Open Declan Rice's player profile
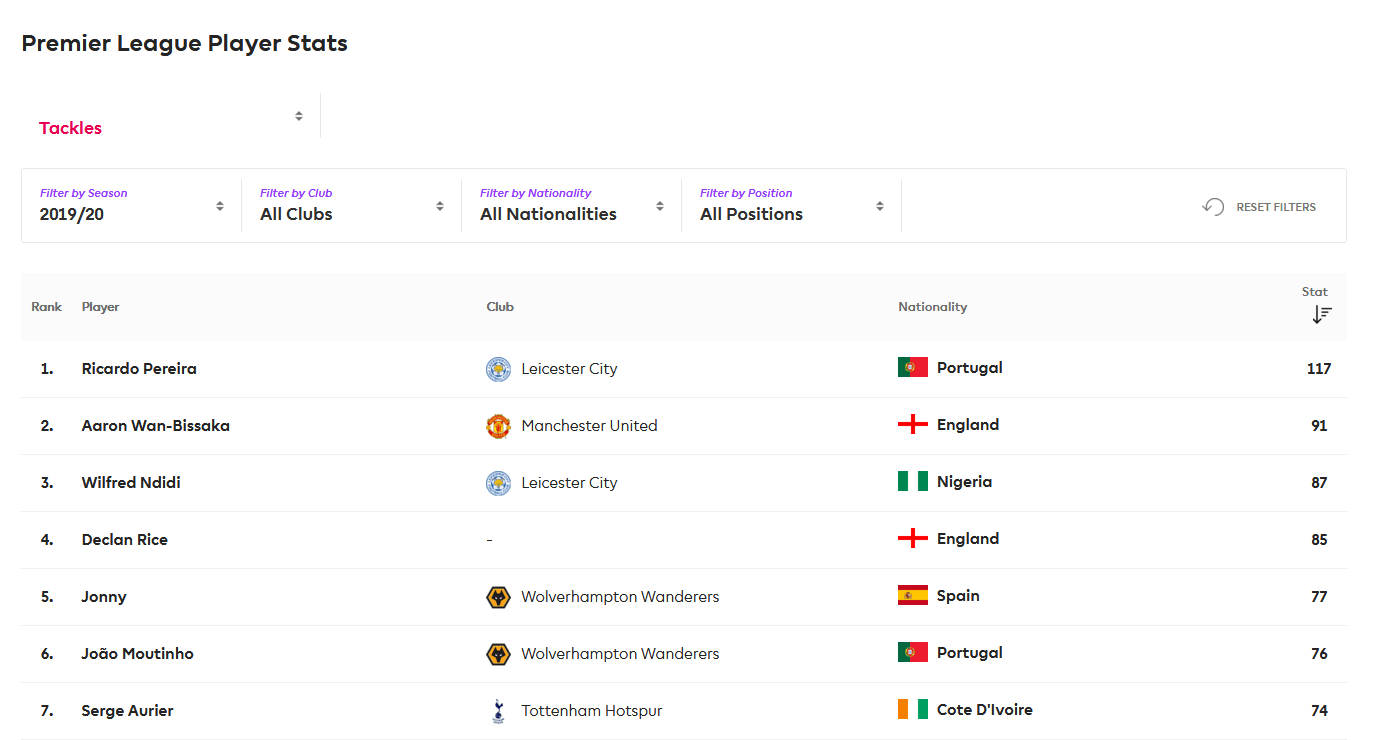The image size is (1377, 740). (125, 540)
